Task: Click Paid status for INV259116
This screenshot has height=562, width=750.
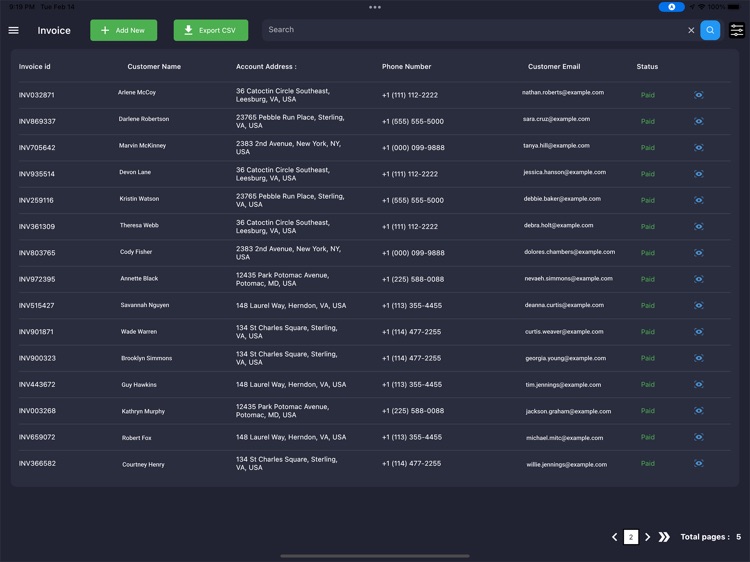Action: point(648,200)
